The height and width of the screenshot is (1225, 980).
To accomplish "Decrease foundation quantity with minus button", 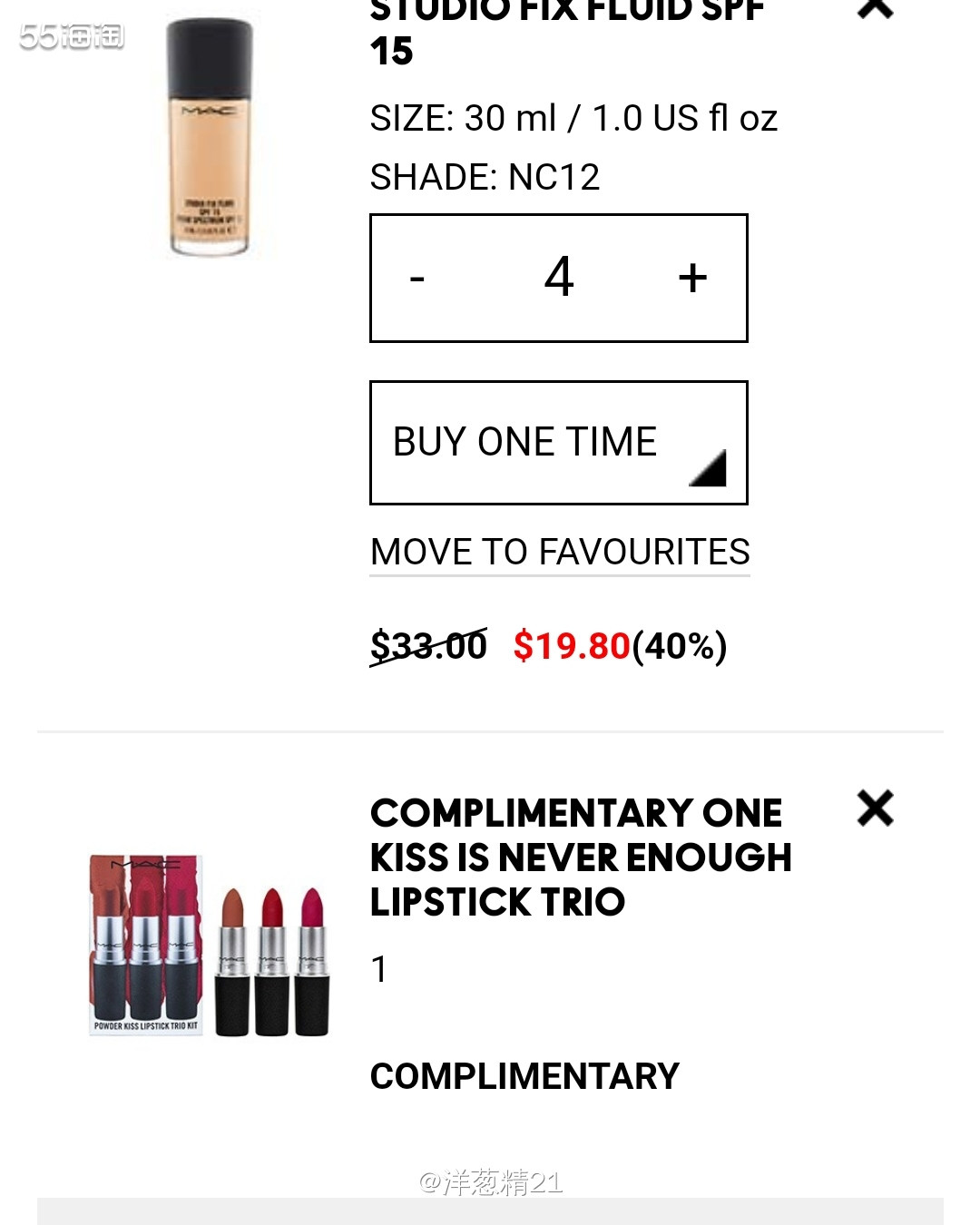I will point(417,278).
